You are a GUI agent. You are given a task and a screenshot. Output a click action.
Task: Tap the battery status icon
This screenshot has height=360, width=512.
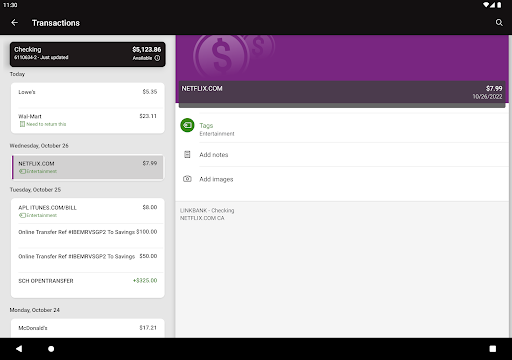click(x=499, y=5)
